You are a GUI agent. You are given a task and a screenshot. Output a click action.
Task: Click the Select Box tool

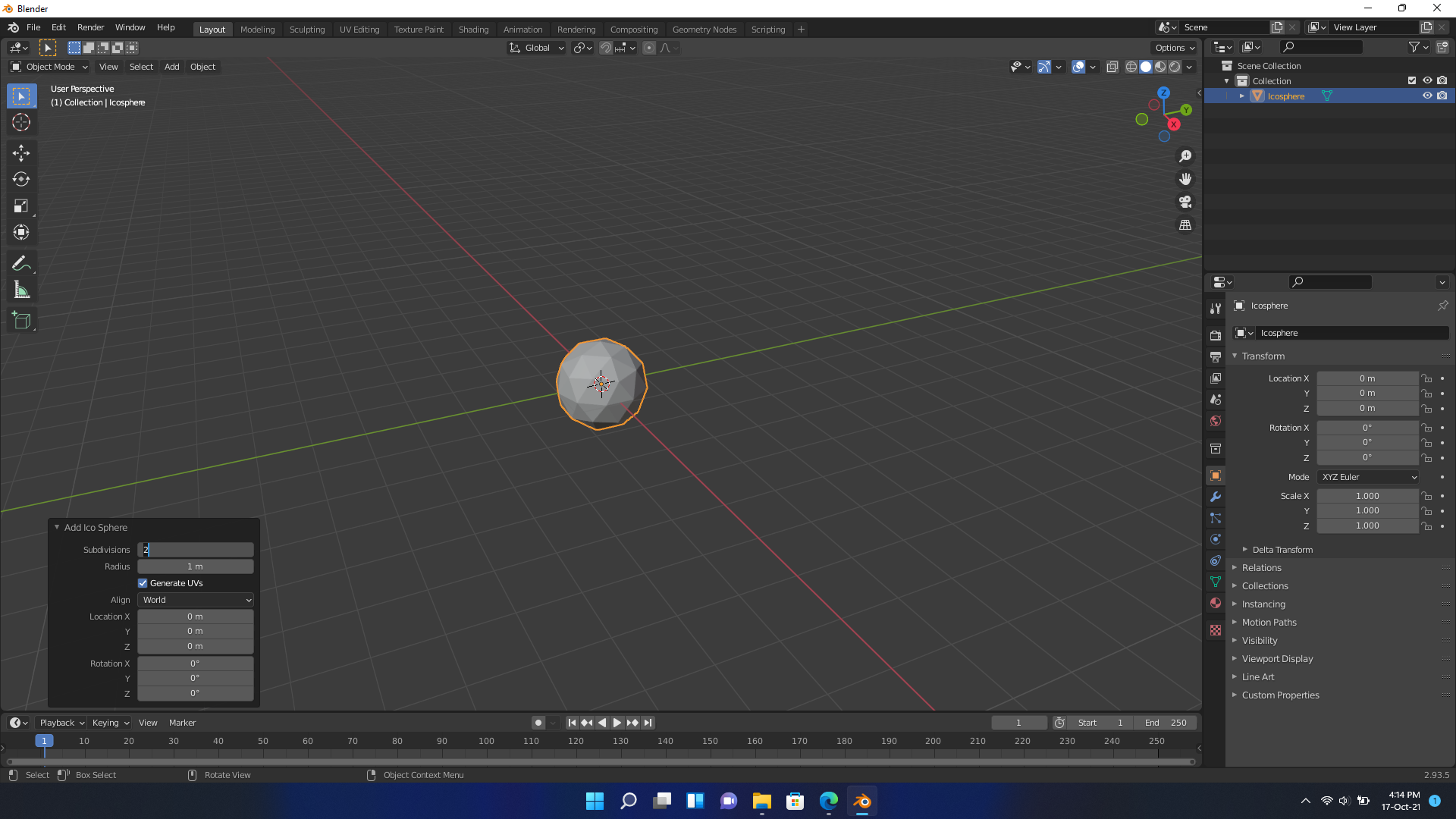tap(21, 96)
